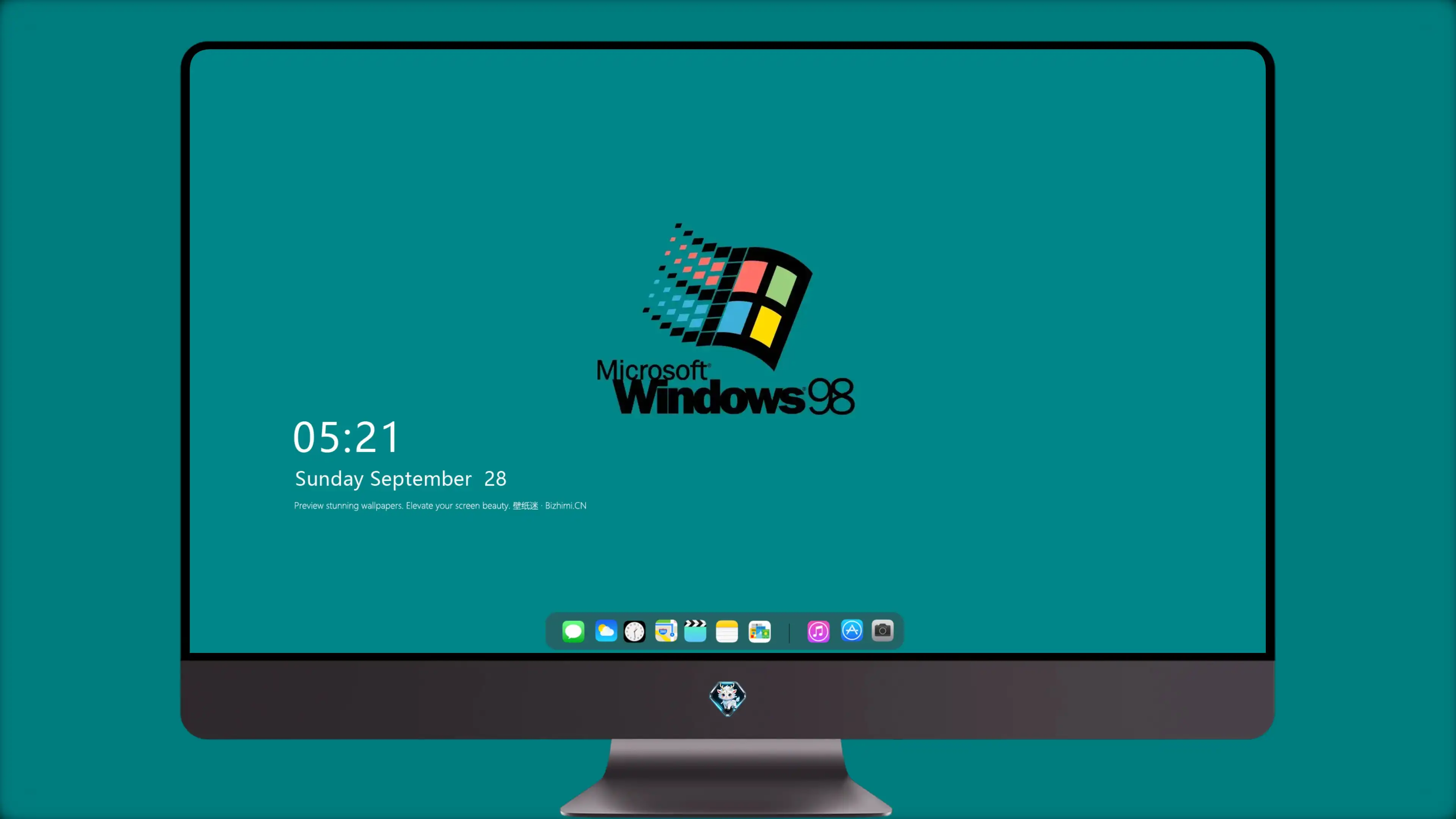Open the Weather app in the dock
1456x819 pixels.
click(606, 631)
